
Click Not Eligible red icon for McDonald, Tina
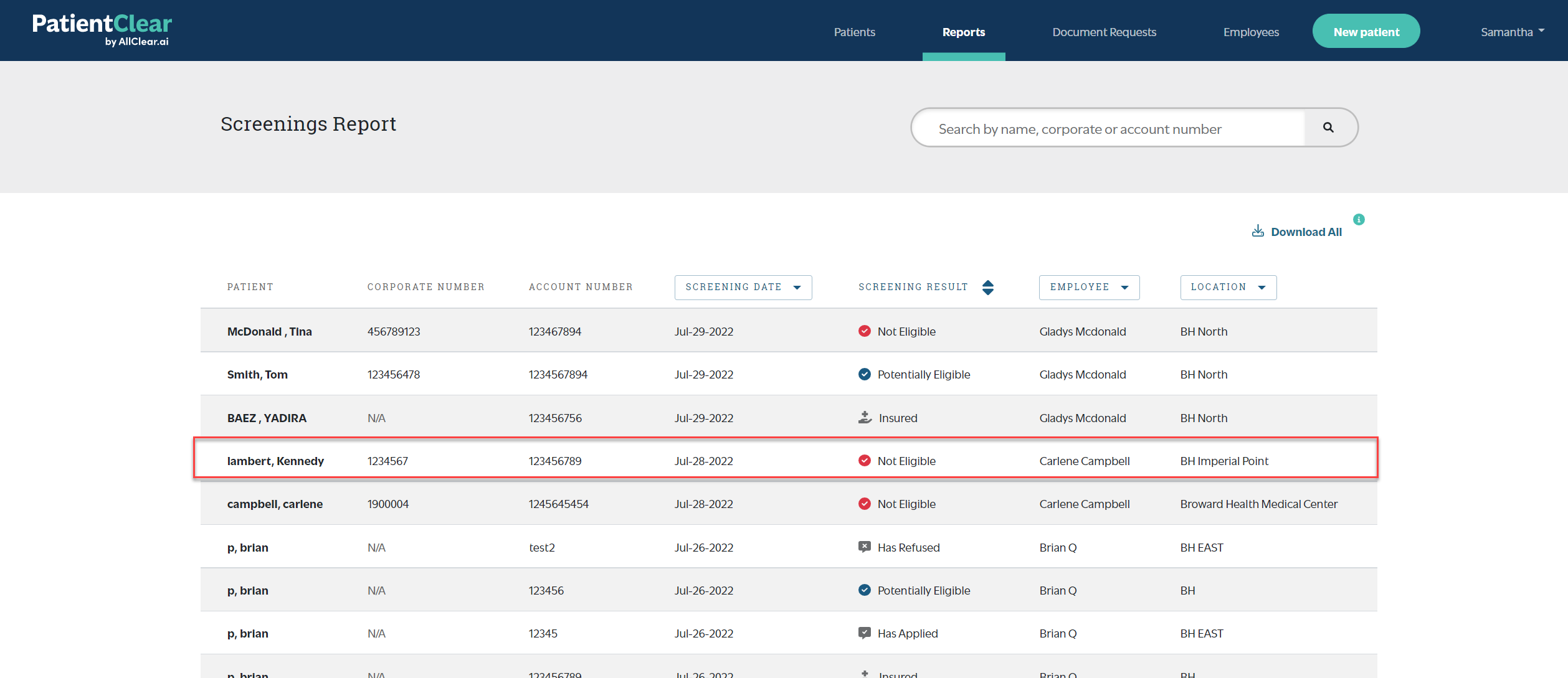coord(864,331)
